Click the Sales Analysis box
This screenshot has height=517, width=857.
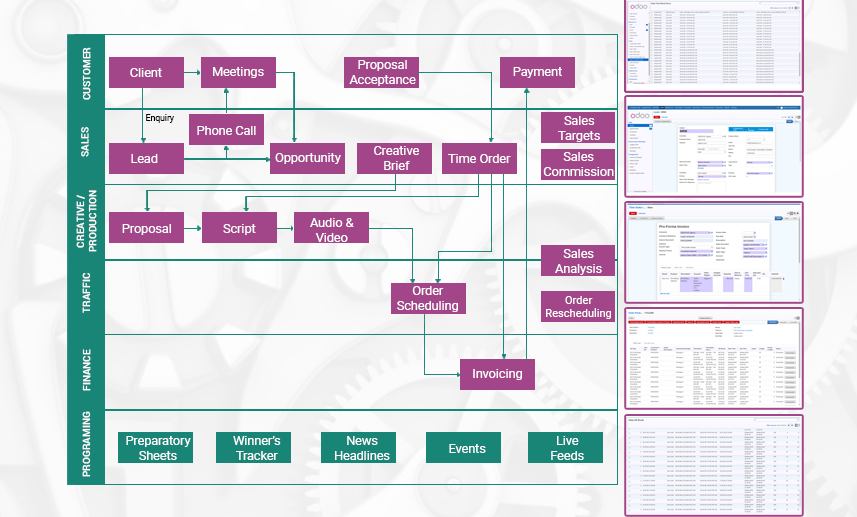578,261
